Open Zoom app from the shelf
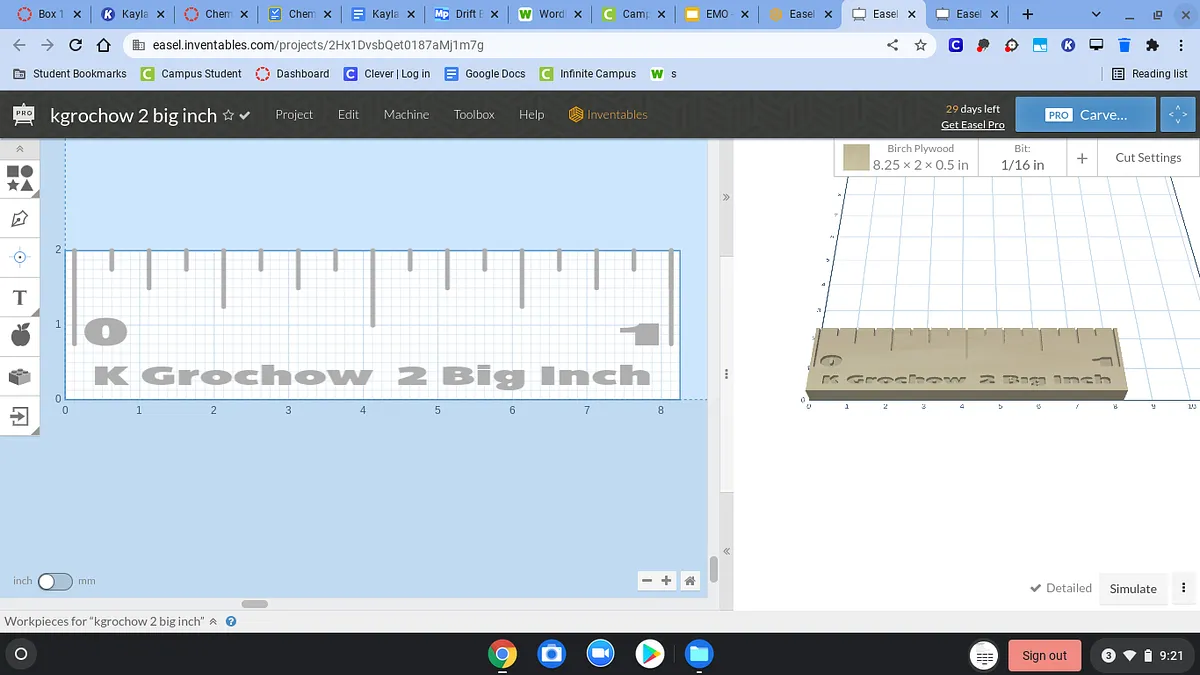1200x675 pixels. (600, 653)
